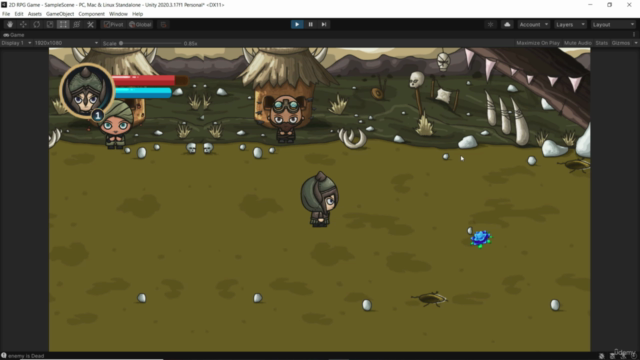Click the console message icon in status bar
640x360 pixels.
[4, 356]
